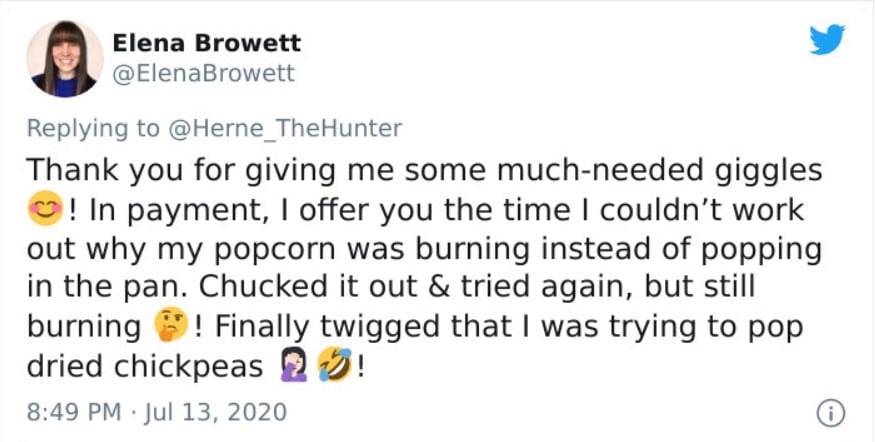Click the word "popcorn" in tweet
The height and width of the screenshot is (442, 875).
pos(258,249)
